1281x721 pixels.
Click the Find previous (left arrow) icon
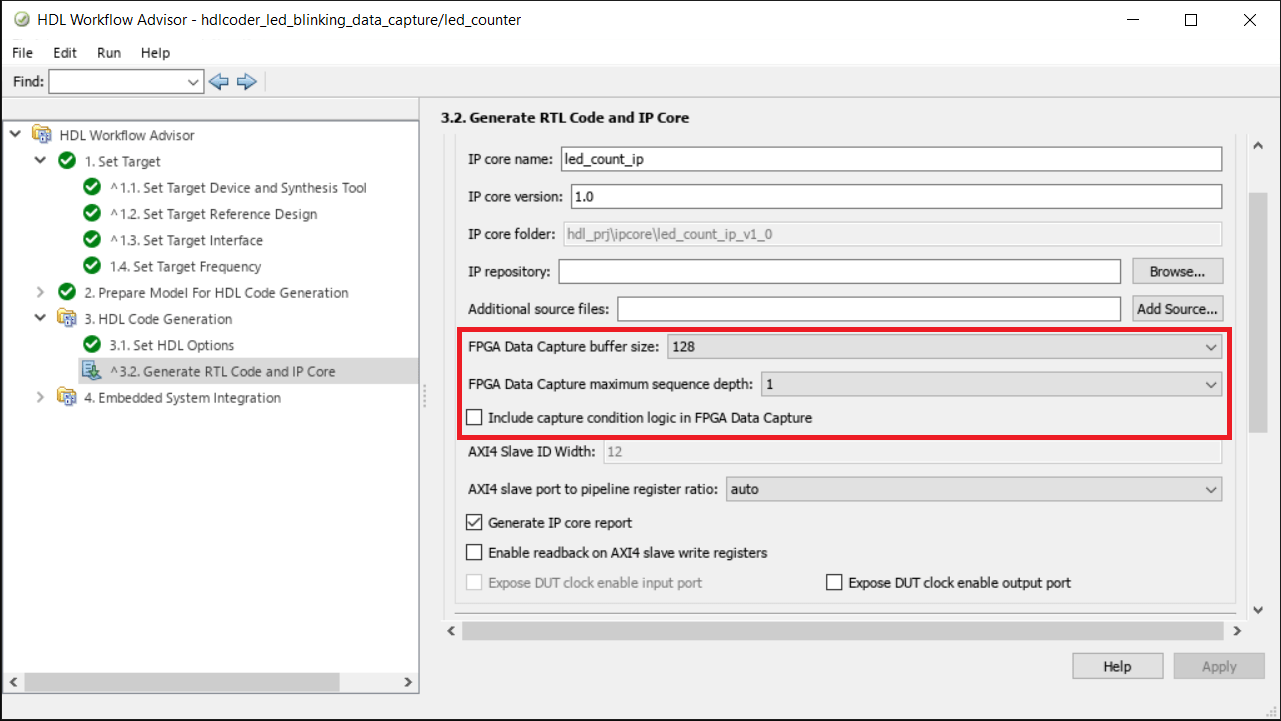[219, 82]
